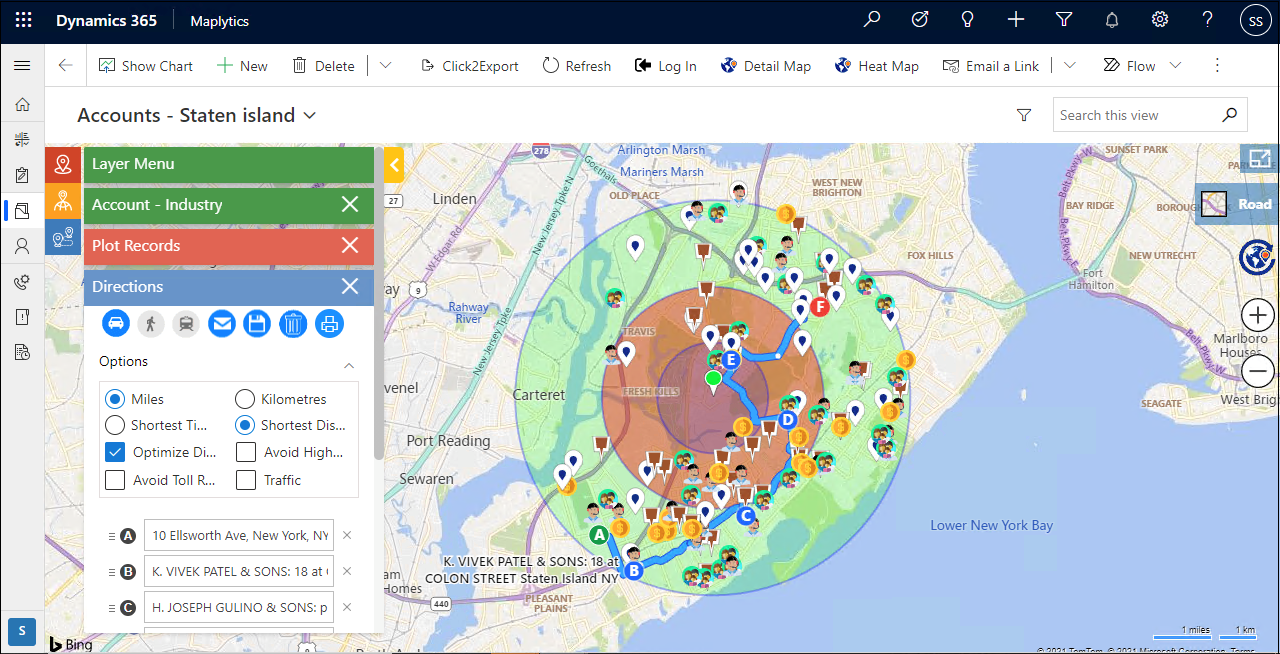Collapse the Options section chevron
Viewport: 1280px width, 654px height.
(349, 365)
